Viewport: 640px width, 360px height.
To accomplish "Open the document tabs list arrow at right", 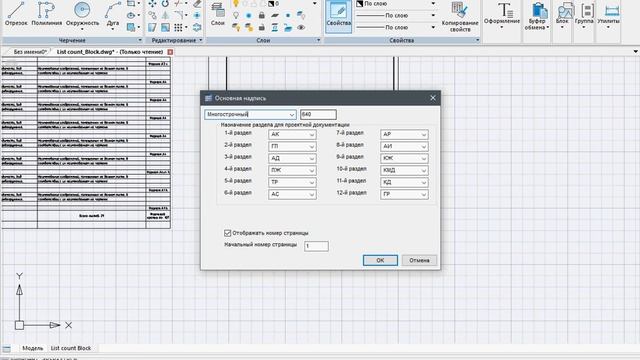I will [635, 52].
